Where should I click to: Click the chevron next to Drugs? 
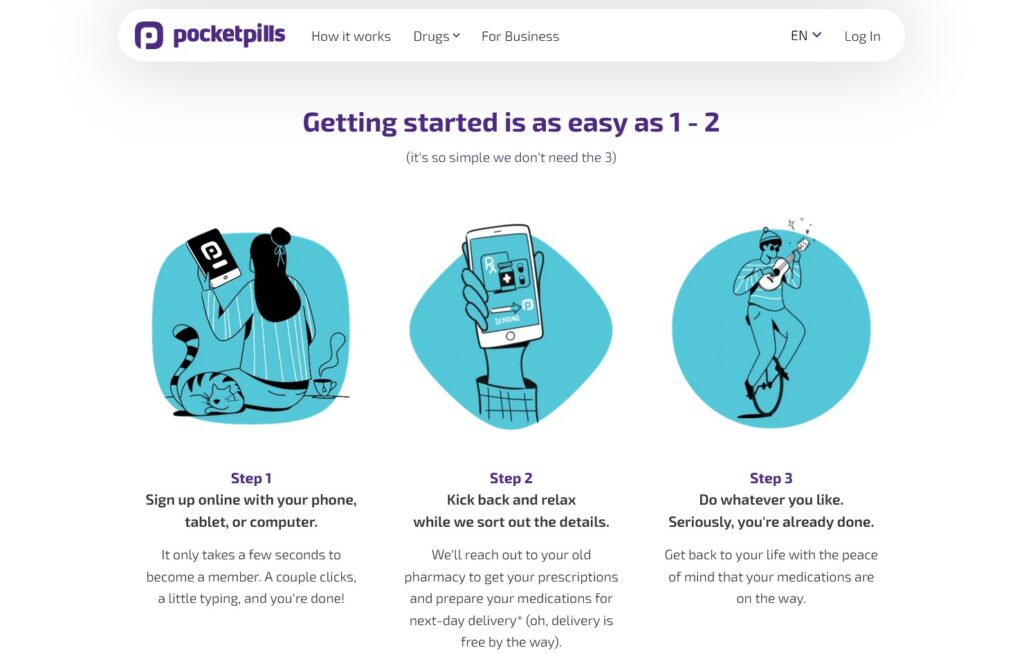pos(456,36)
